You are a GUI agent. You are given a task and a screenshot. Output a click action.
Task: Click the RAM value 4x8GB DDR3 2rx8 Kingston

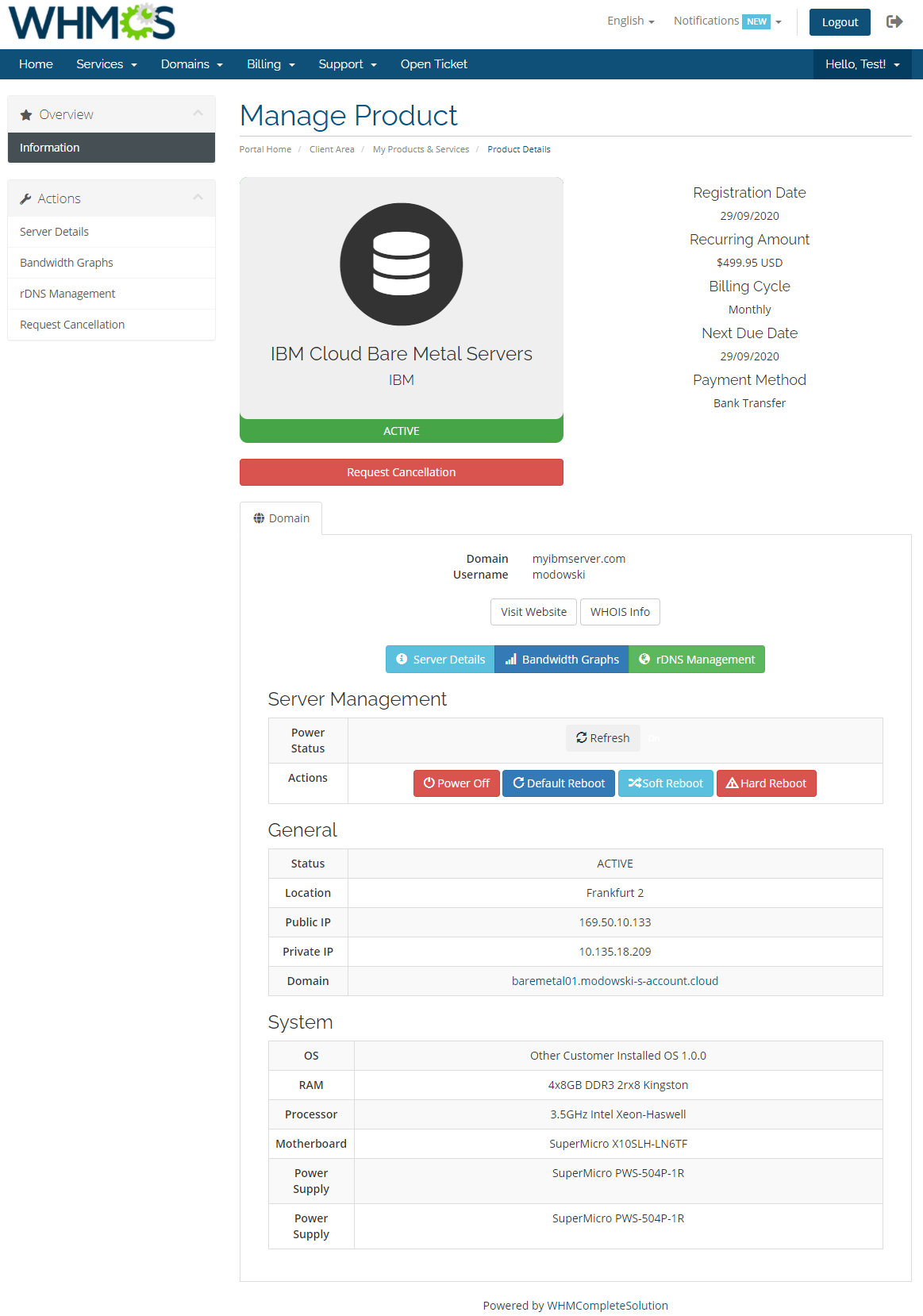[x=618, y=1085]
